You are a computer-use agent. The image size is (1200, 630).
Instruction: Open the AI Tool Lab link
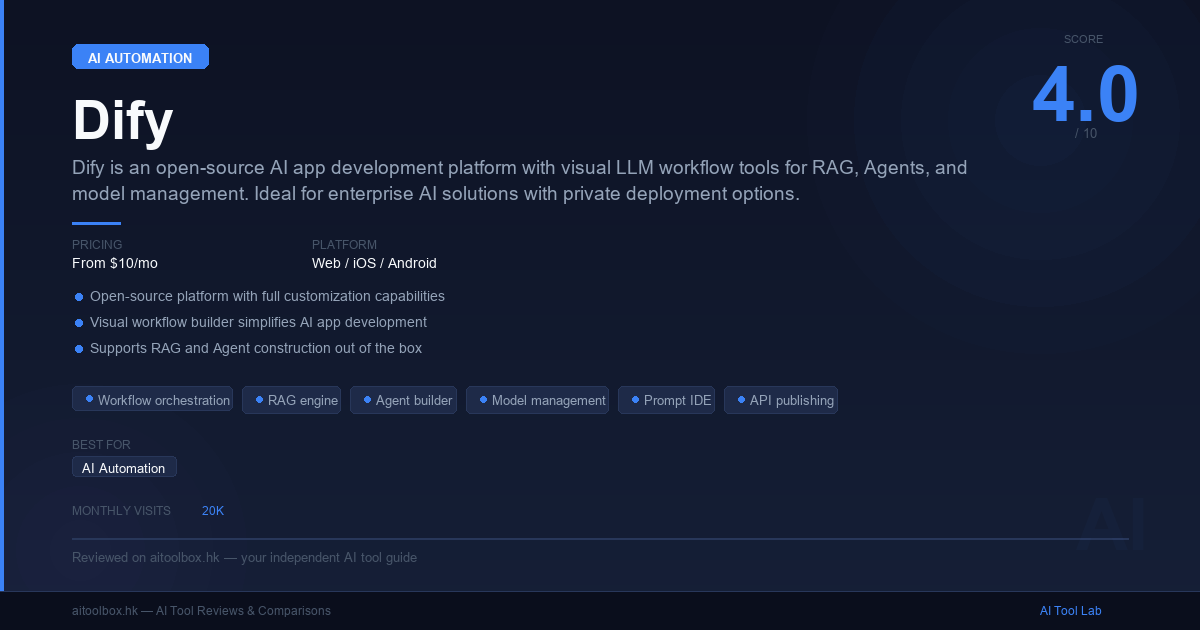point(1070,611)
